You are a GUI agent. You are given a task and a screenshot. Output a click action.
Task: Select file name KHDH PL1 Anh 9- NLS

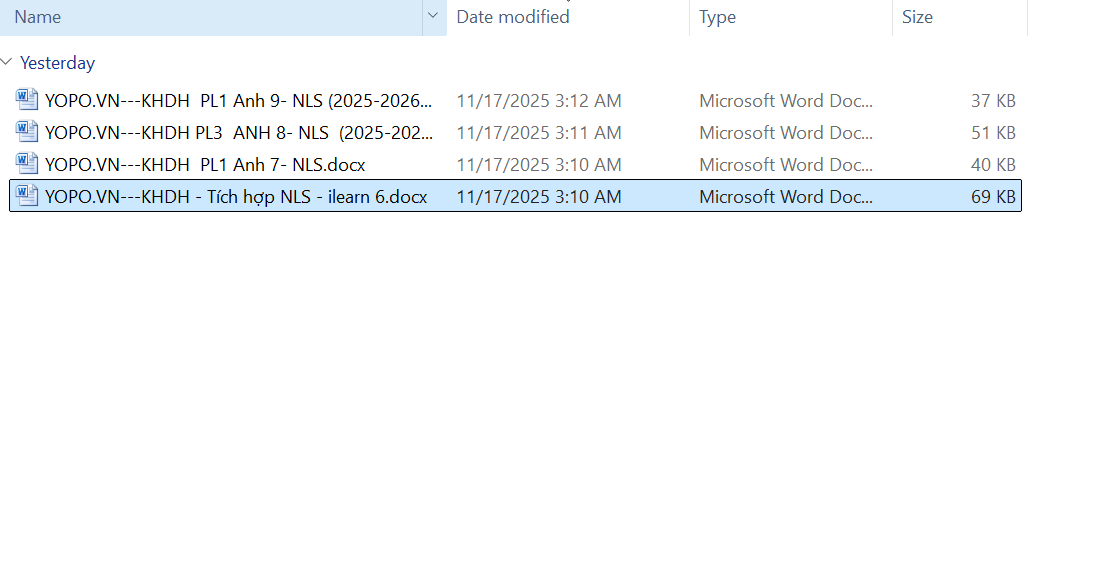coord(240,101)
